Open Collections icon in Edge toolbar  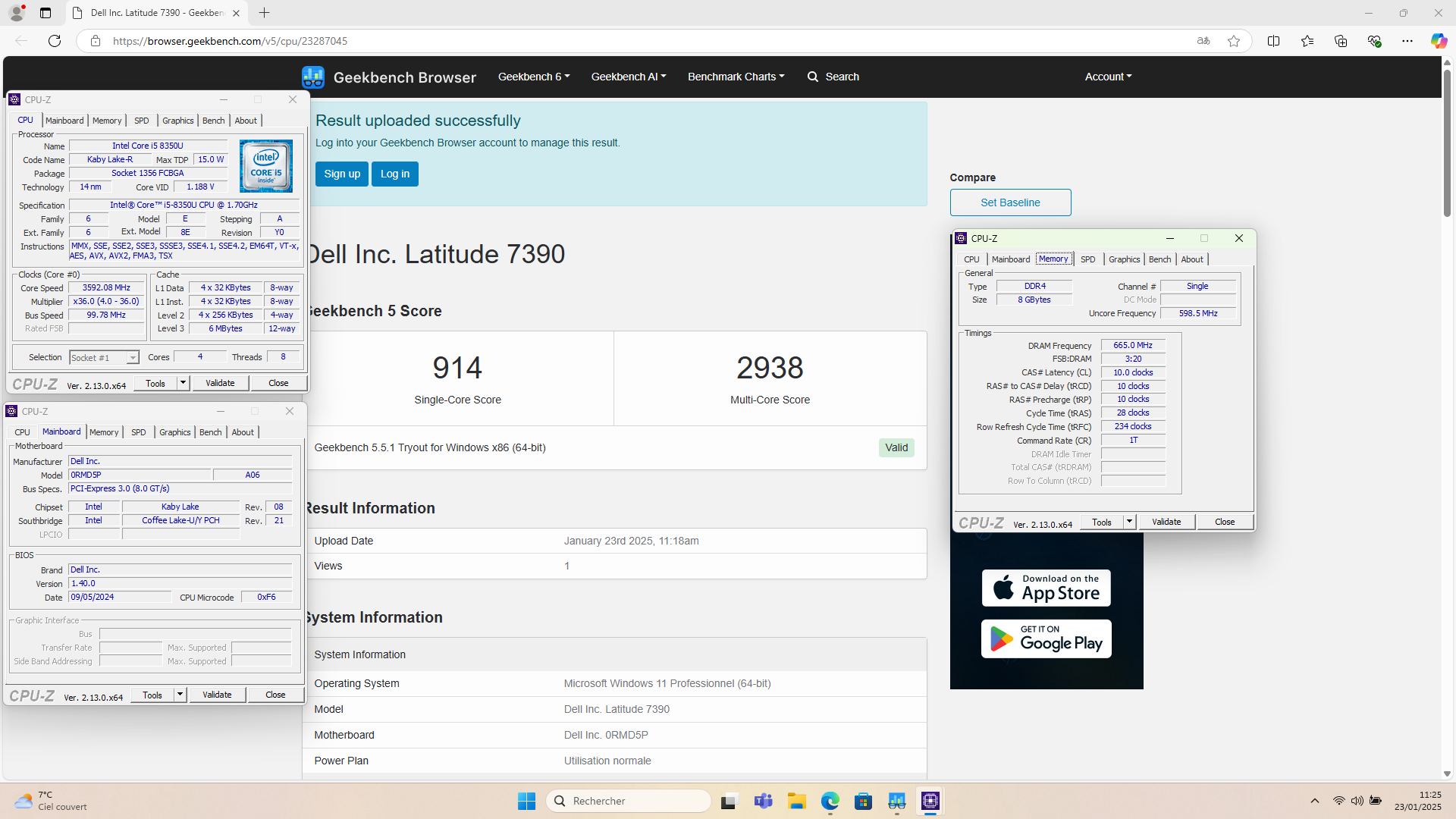pos(1341,41)
